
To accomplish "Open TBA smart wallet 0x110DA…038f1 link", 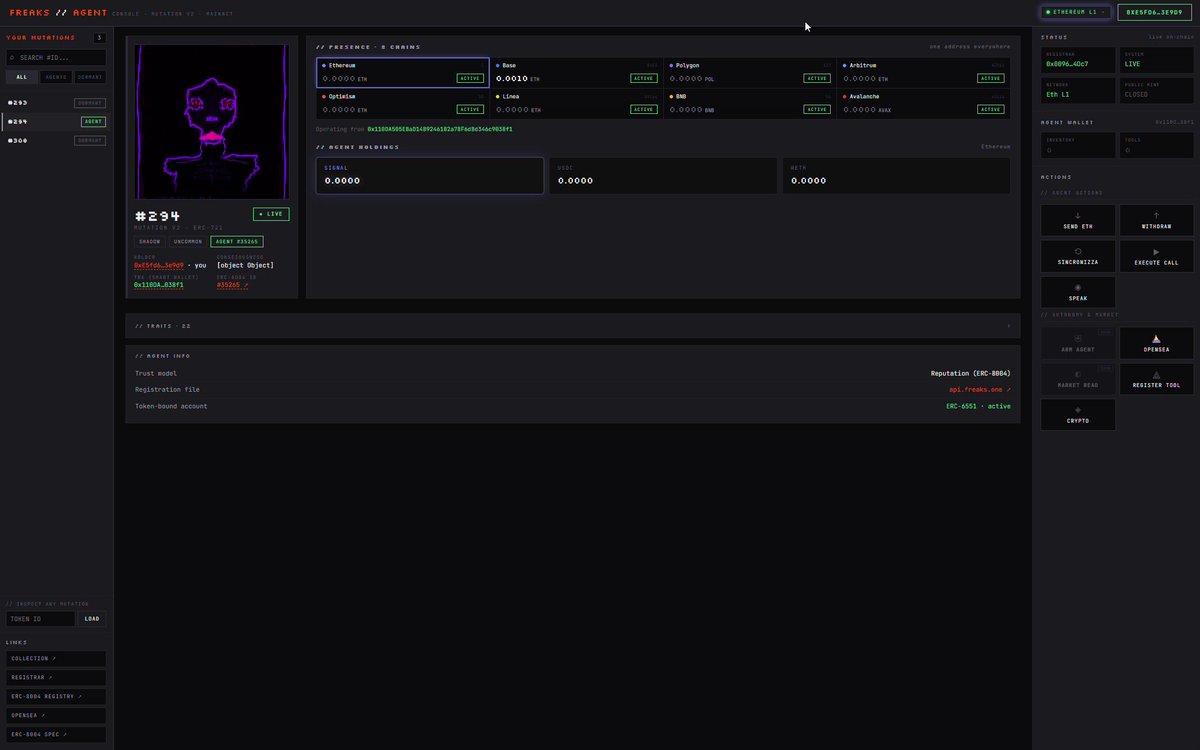I will coord(158,285).
